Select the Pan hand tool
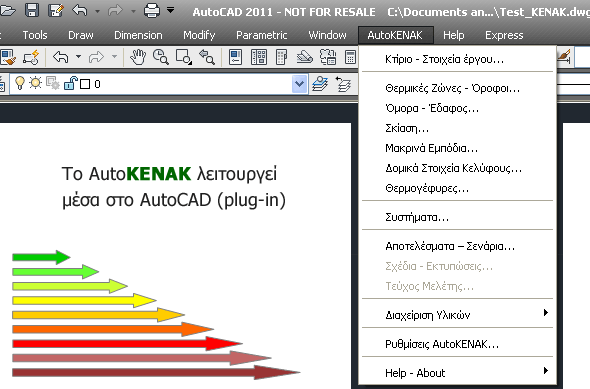The image size is (590, 389). (138, 58)
